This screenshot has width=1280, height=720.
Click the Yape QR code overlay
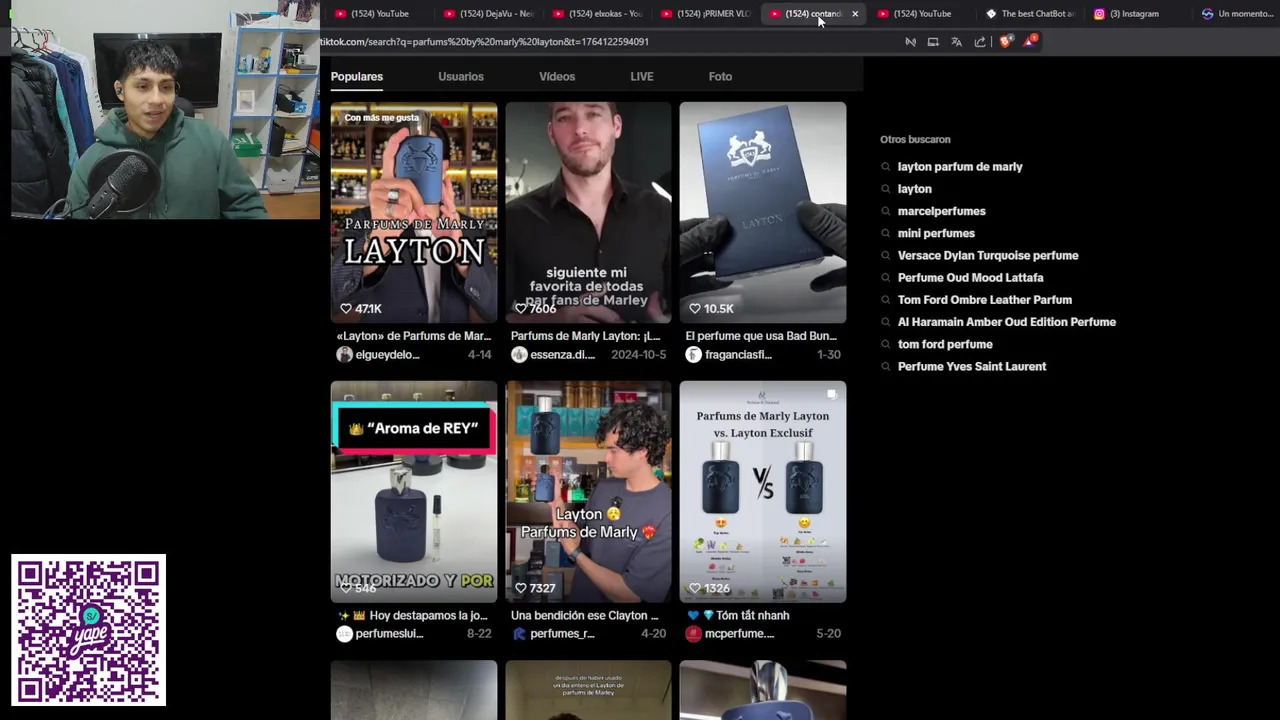tap(89, 630)
